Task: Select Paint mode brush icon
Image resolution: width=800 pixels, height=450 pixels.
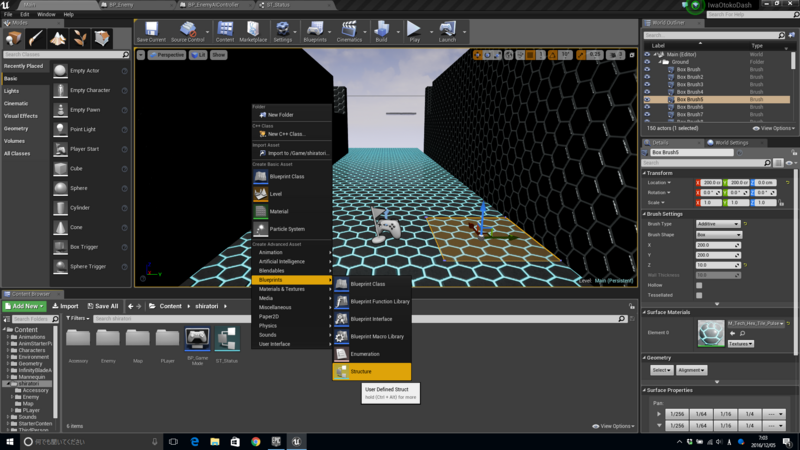Action: [35, 38]
